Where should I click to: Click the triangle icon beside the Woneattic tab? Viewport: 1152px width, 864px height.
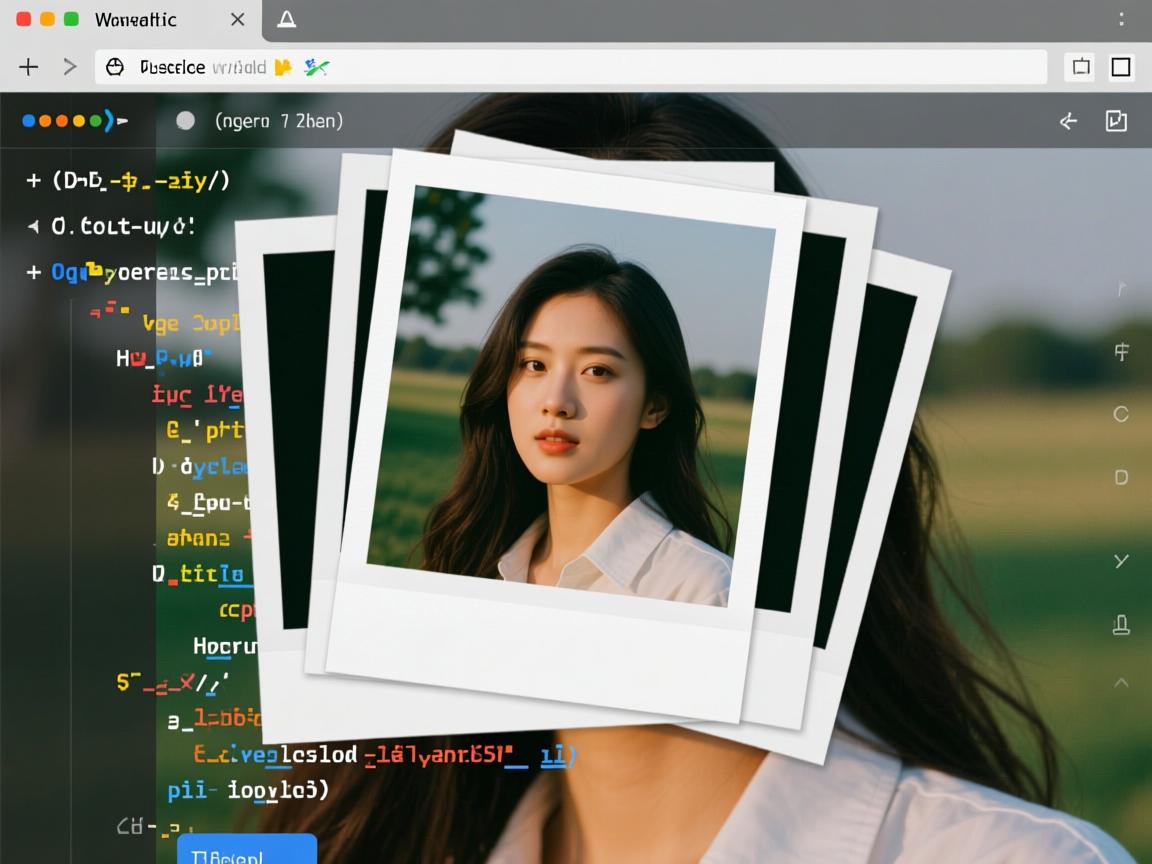click(x=287, y=20)
